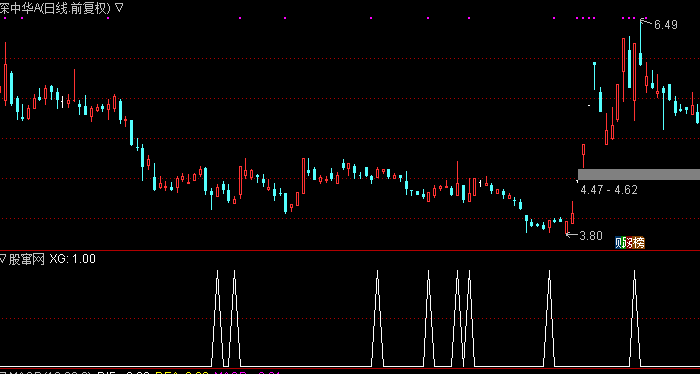The image size is (700, 374).
Task: Open the dropdown triangle beside 深中华A title
Action: 119,8
